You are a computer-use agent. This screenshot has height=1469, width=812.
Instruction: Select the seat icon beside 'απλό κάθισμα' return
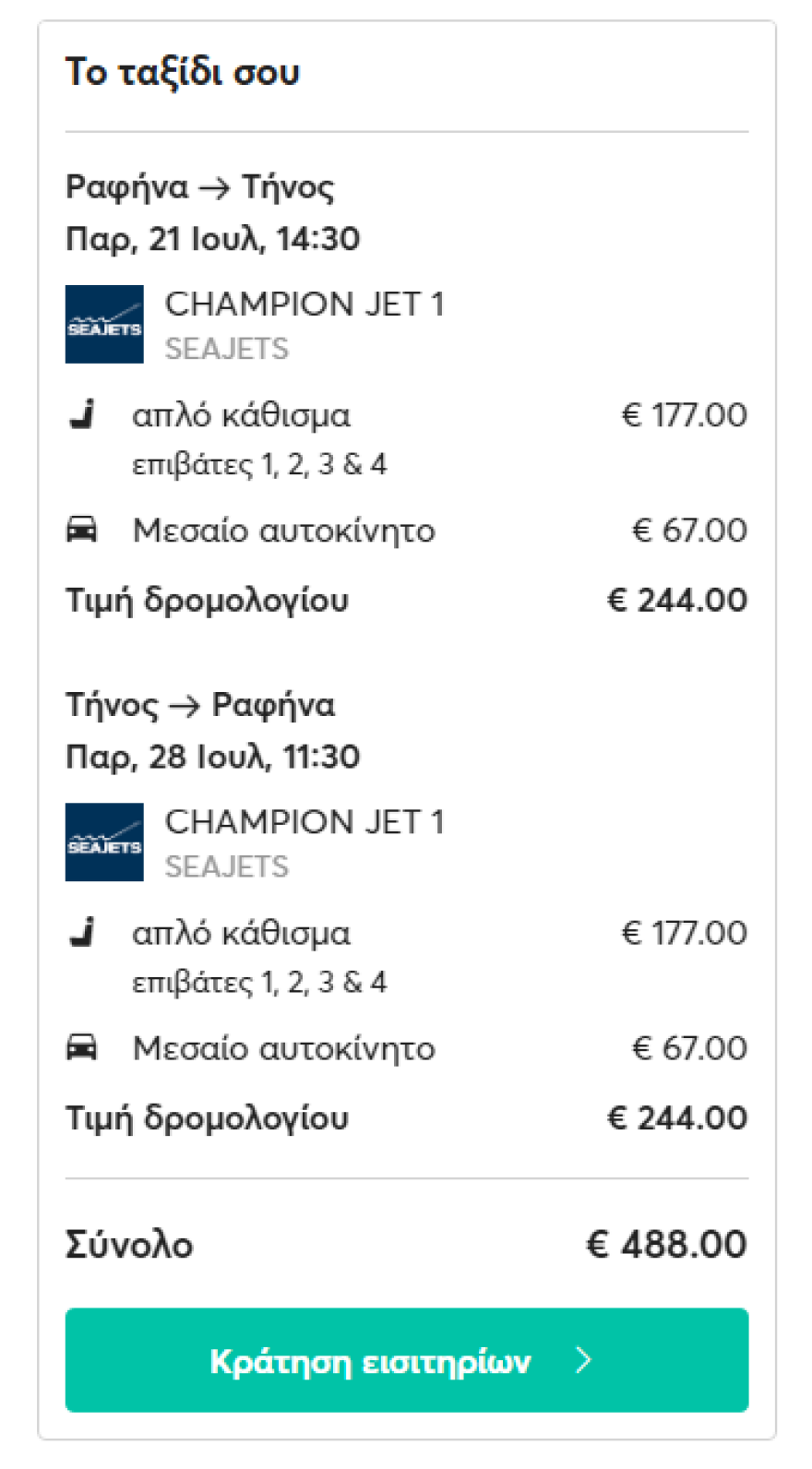tap(83, 933)
